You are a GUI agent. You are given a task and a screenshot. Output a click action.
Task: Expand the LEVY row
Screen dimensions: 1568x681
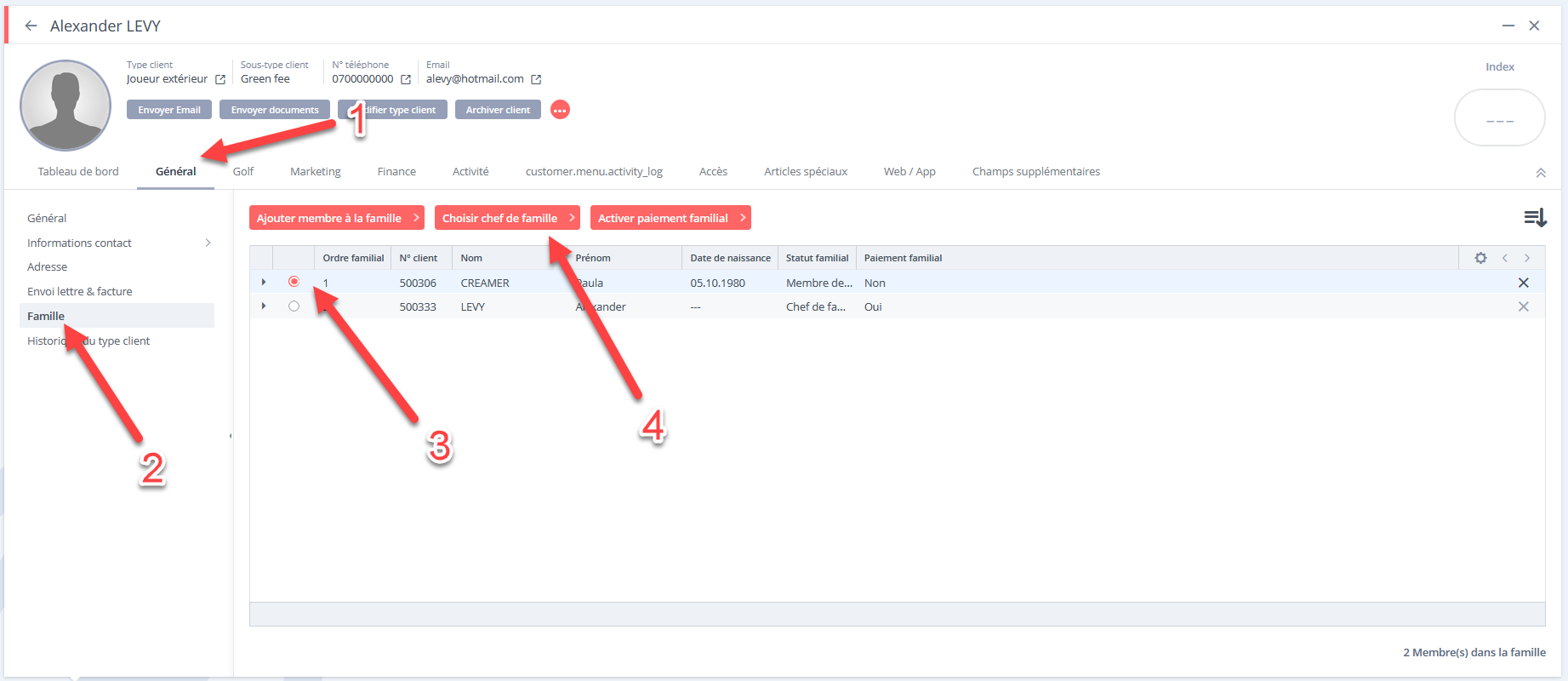point(264,306)
